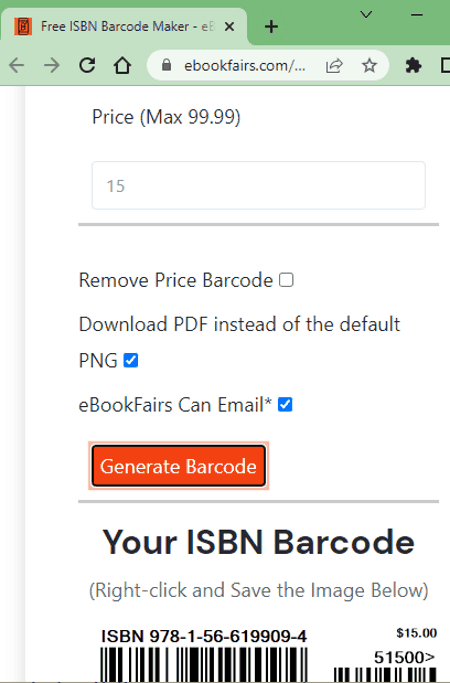Uncheck Download PDF instead of PNG
Image resolution: width=450 pixels, height=683 pixels.
(131, 360)
